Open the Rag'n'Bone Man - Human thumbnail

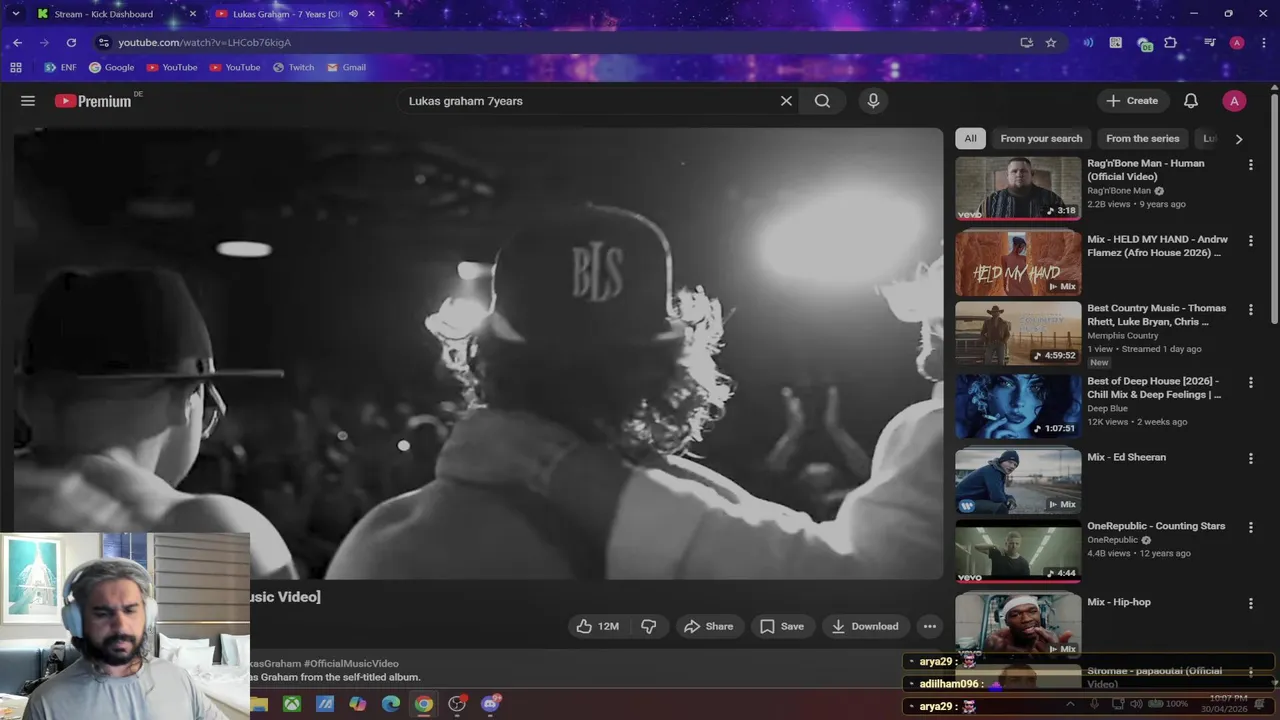coord(1018,188)
